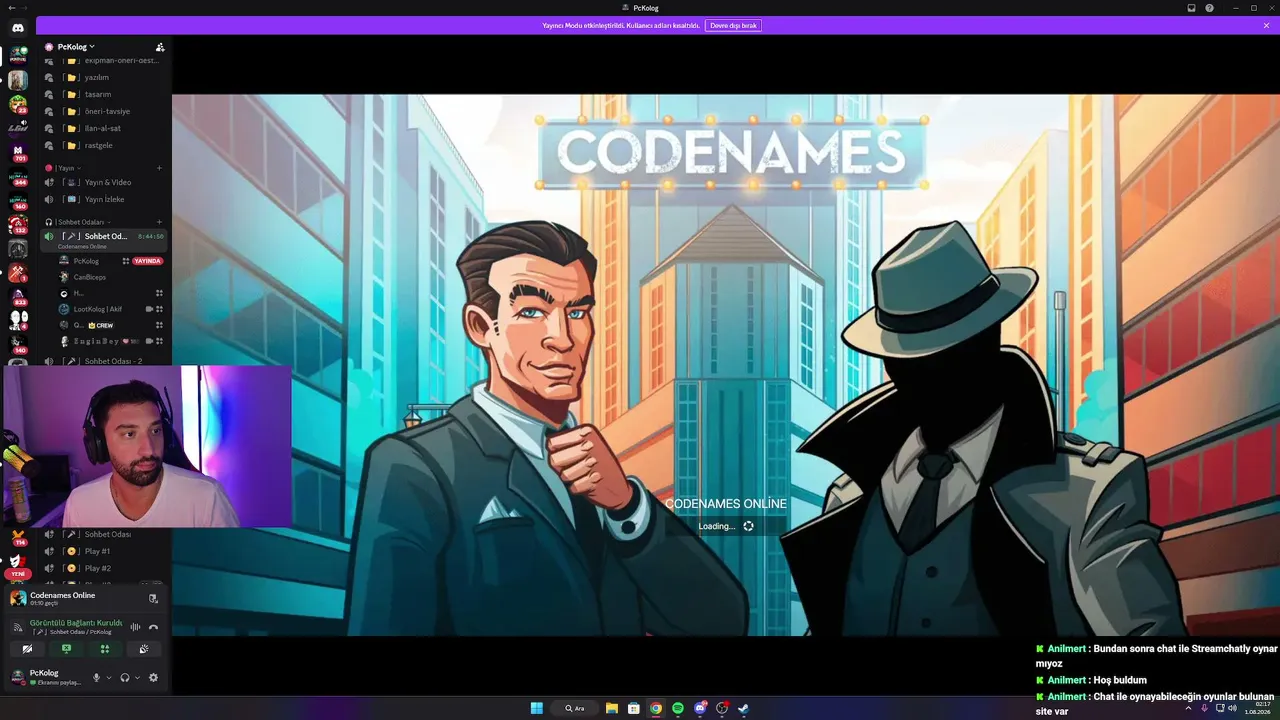The height and width of the screenshot is (720, 1280).
Task: Click the Codenames Online activity title
Action: pos(62,595)
